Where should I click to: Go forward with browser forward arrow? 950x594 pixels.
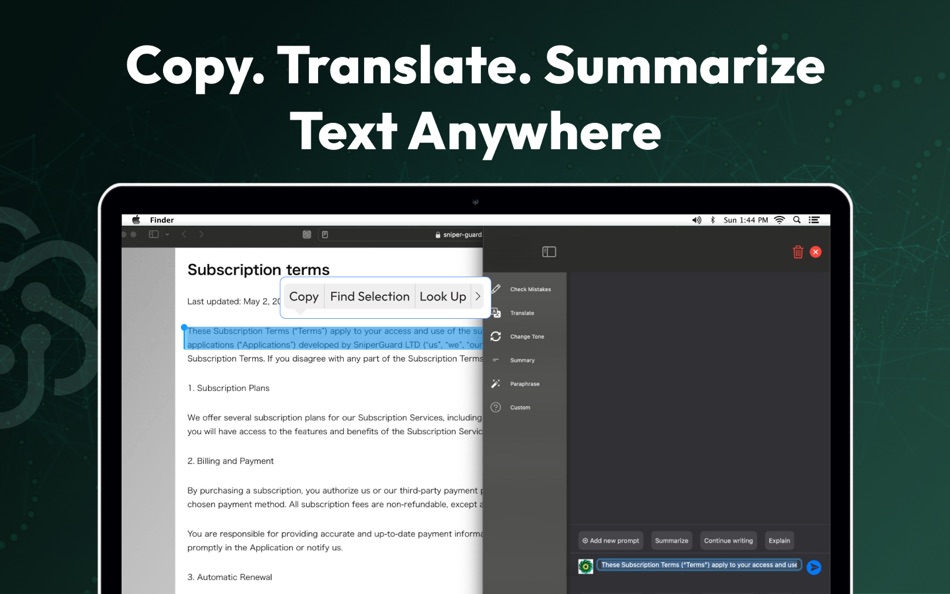202,235
